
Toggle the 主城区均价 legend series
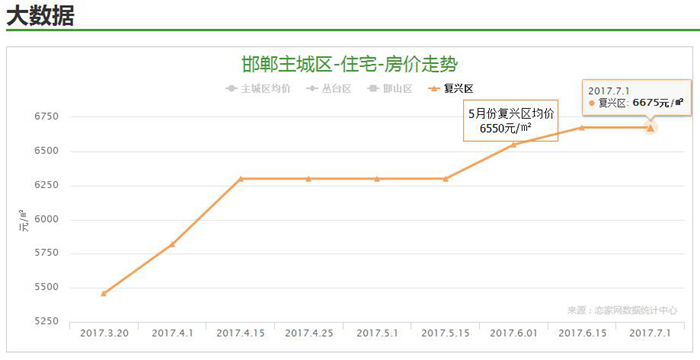[x=258, y=88]
